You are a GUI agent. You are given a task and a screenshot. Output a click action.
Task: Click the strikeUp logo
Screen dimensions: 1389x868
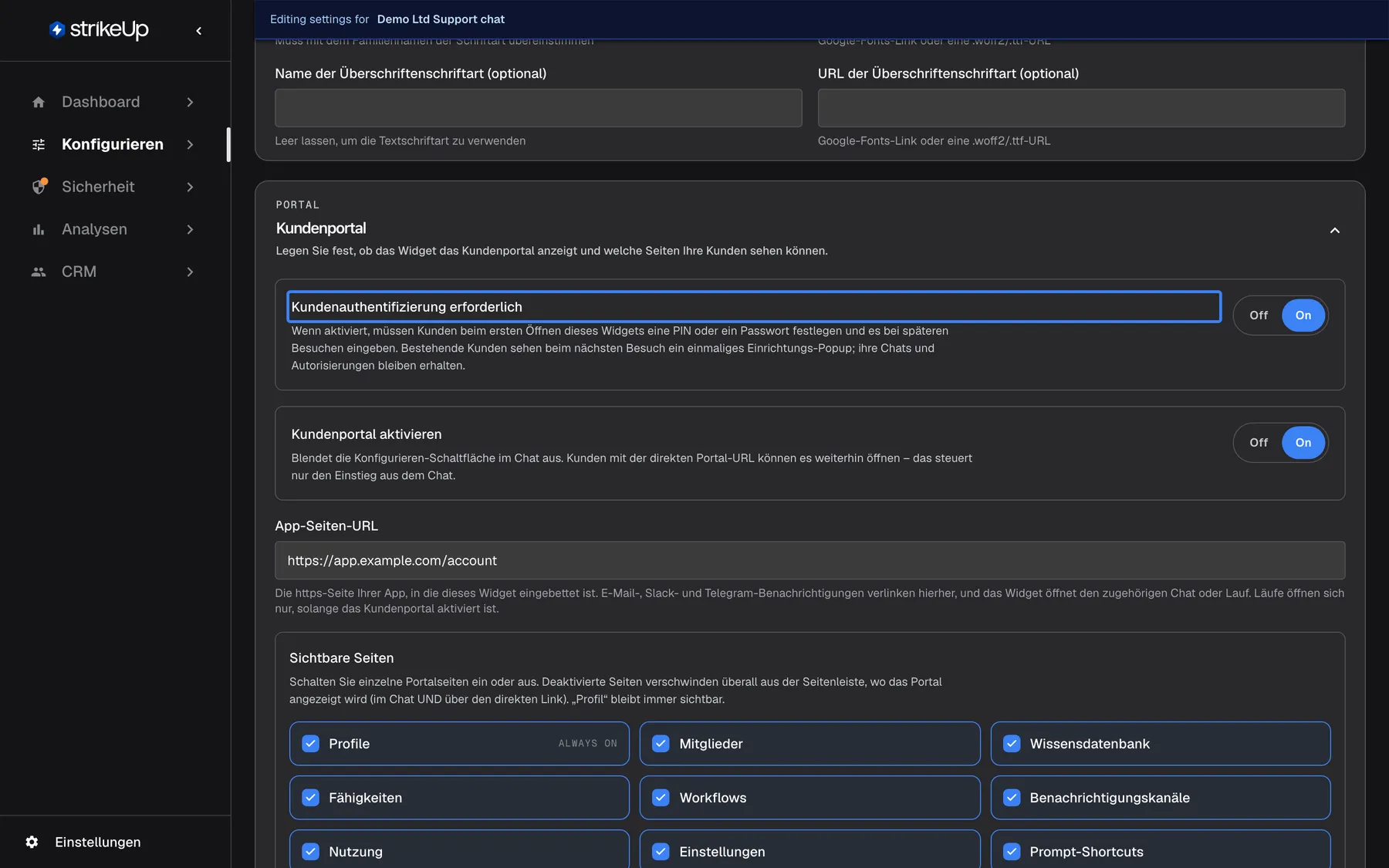(x=99, y=29)
